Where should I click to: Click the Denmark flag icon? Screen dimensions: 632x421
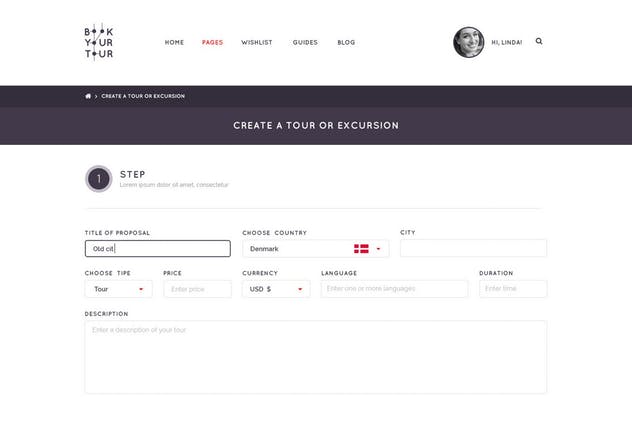click(361, 248)
